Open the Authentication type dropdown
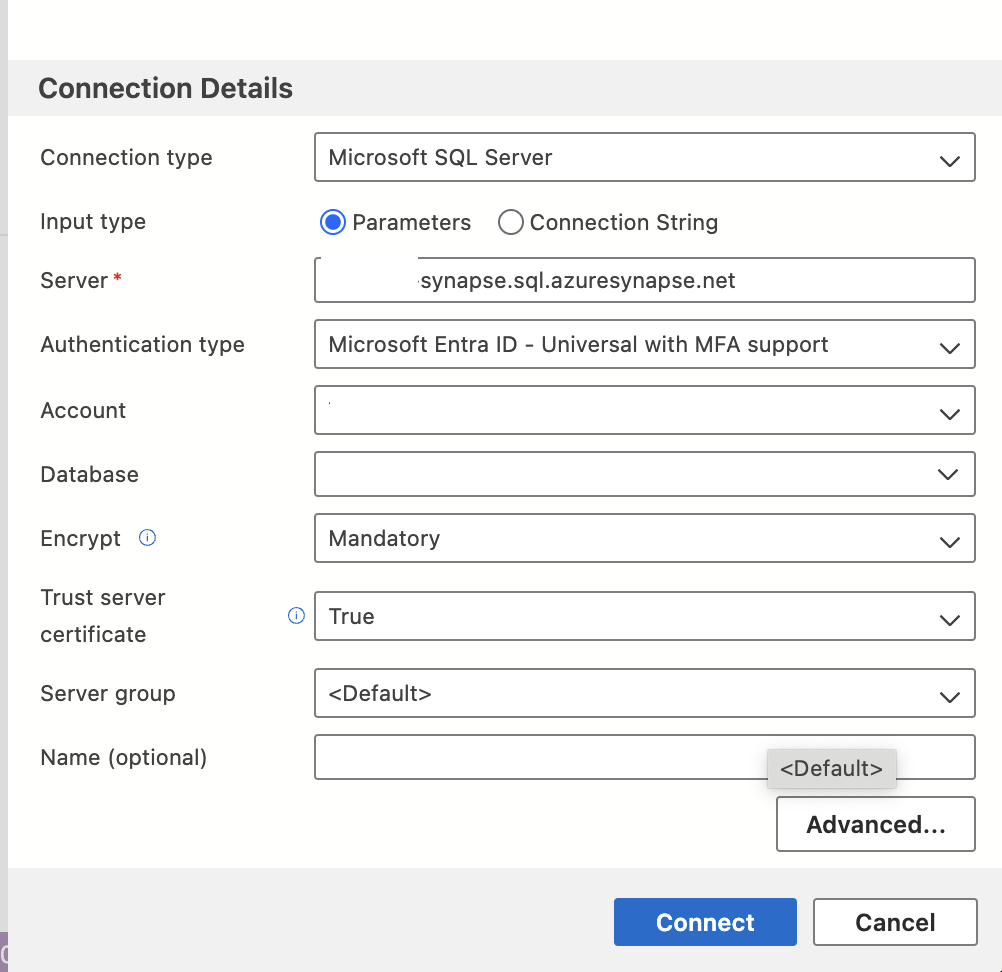Viewport: 1002px width, 972px height. (645, 344)
